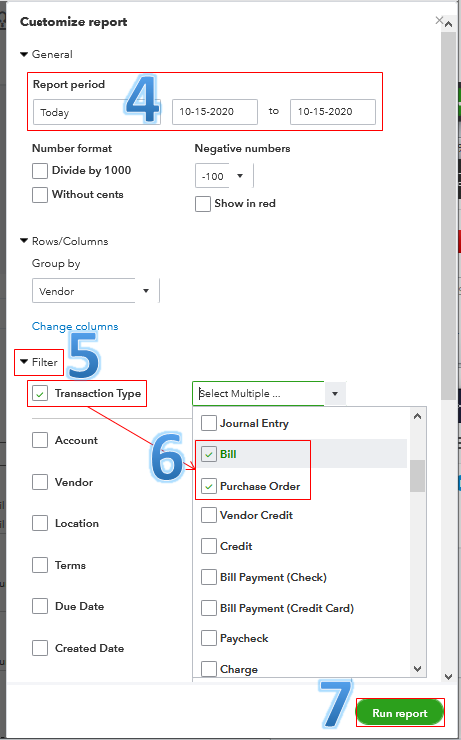461x740 pixels.
Task: Open the Negative numbers -100 dropdown
Action: click(224, 176)
